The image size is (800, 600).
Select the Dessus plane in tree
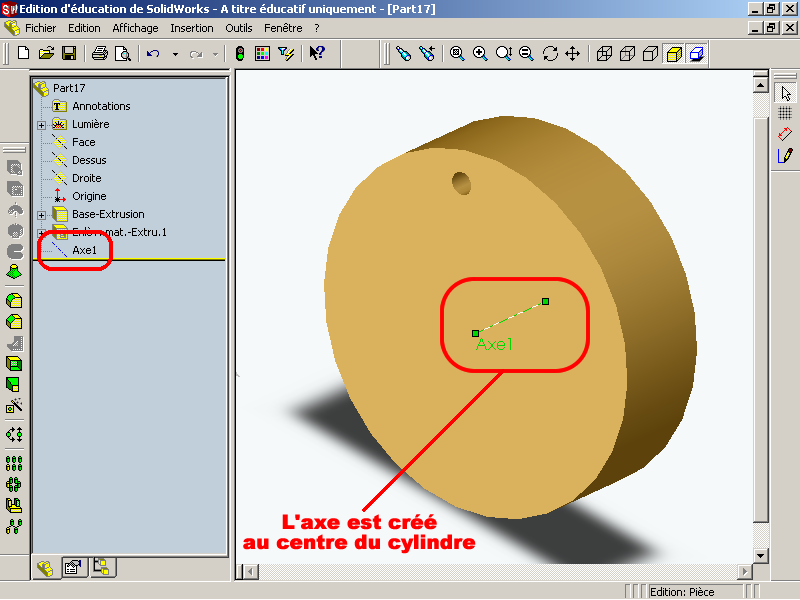click(x=88, y=160)
